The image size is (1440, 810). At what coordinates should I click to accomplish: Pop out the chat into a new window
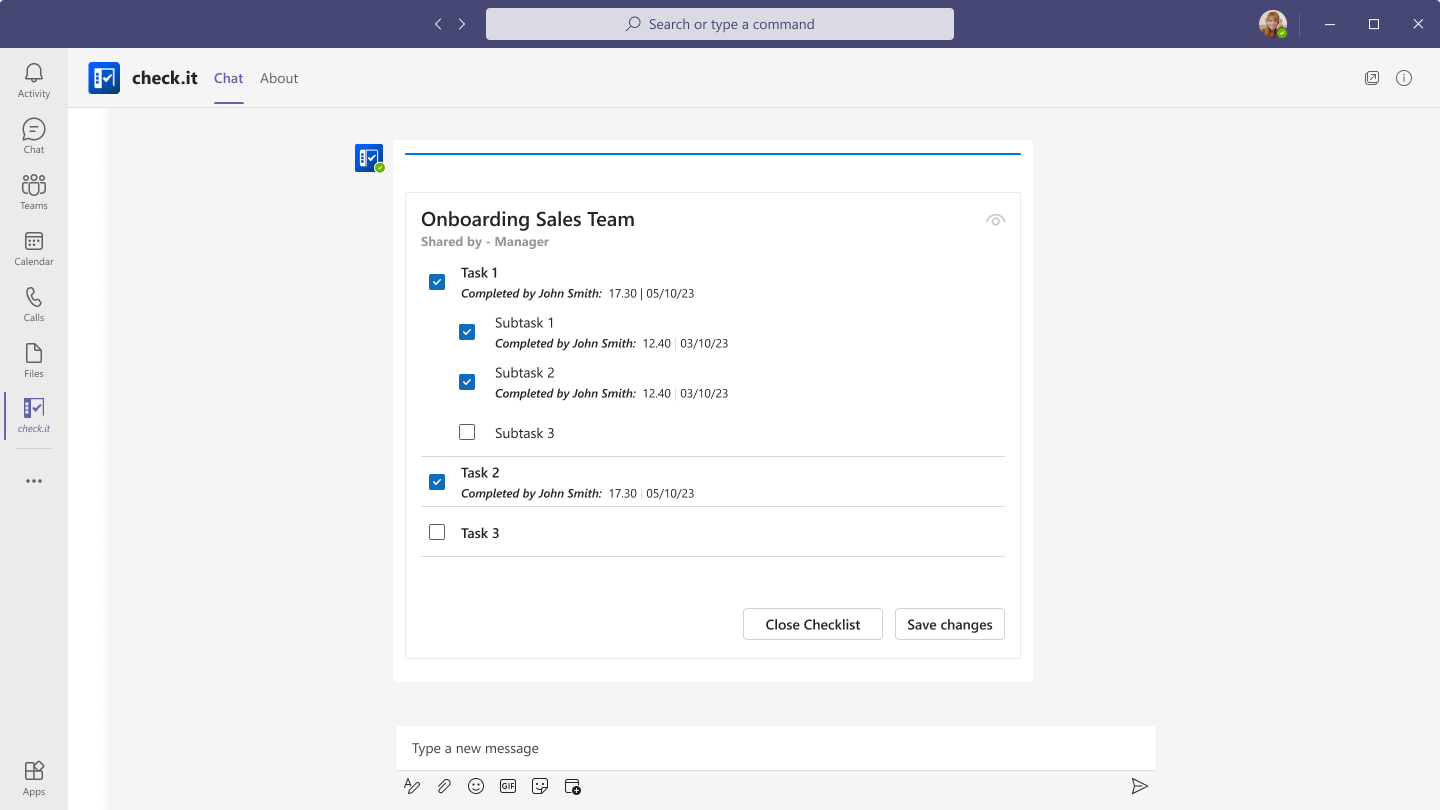(x=1371, y=77)
